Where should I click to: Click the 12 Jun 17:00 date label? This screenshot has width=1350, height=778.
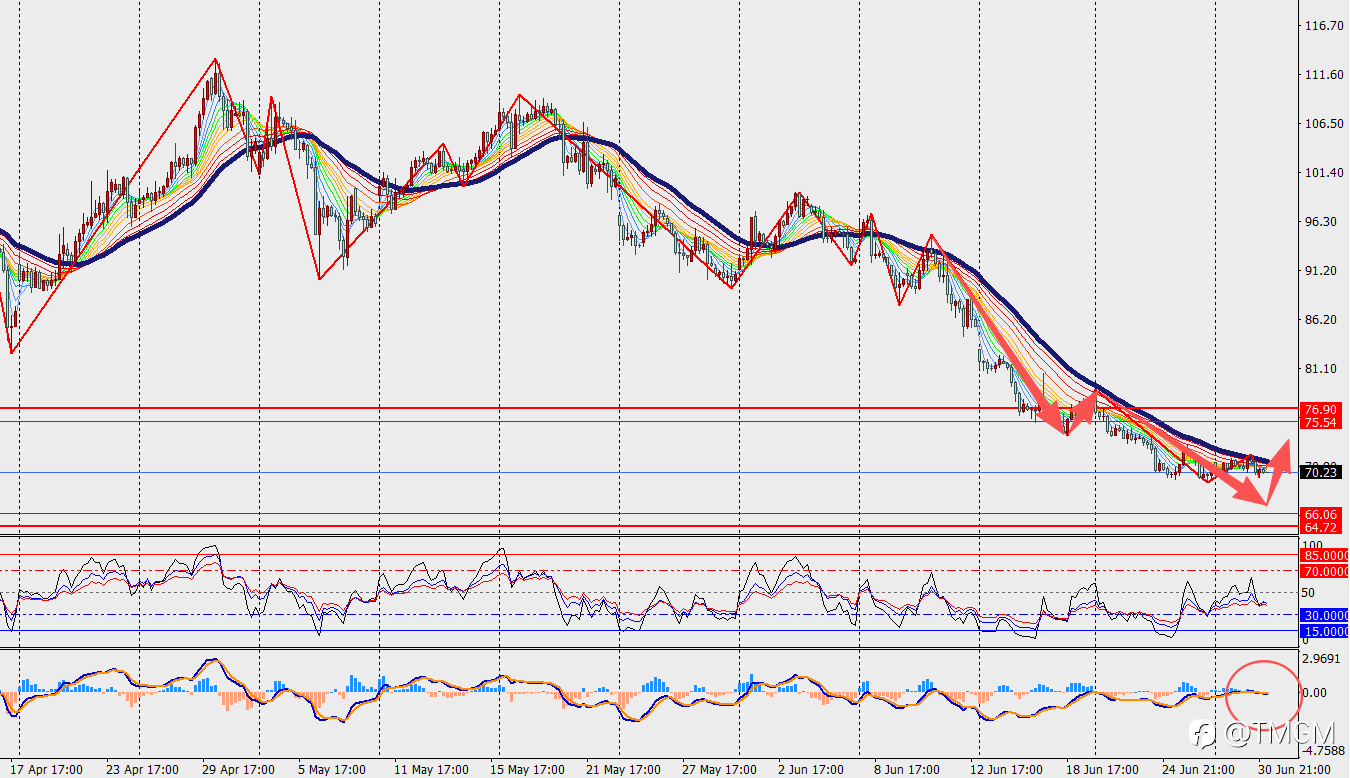1005,769
